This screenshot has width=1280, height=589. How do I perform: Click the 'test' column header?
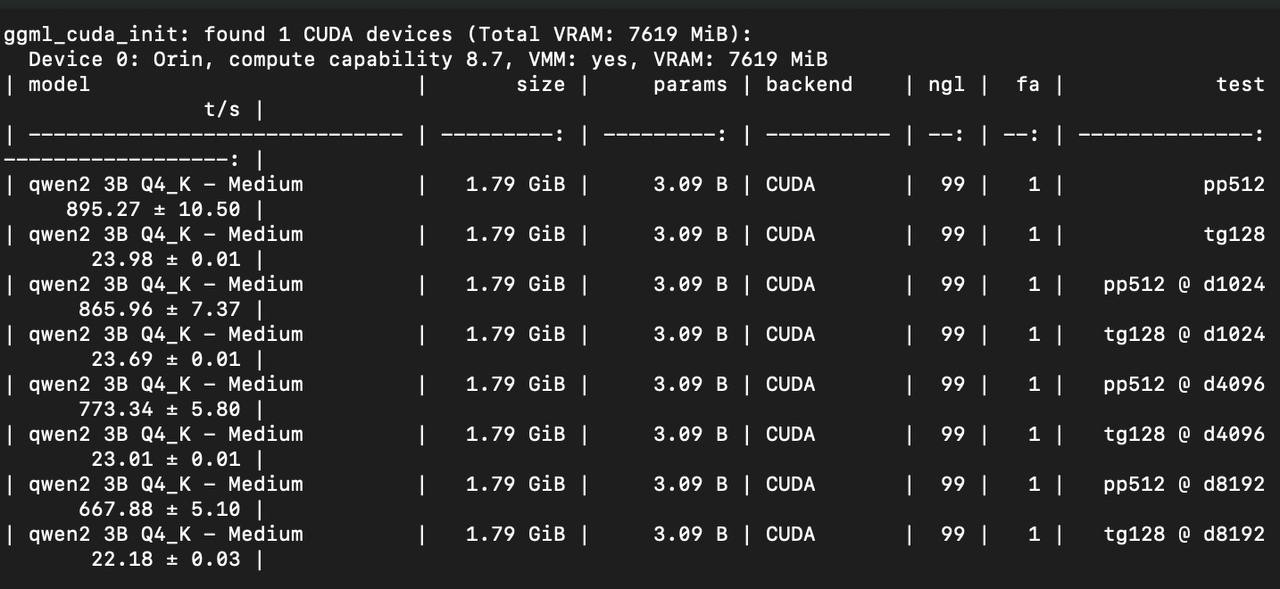pyautogui.click(x=1240, y=85)
